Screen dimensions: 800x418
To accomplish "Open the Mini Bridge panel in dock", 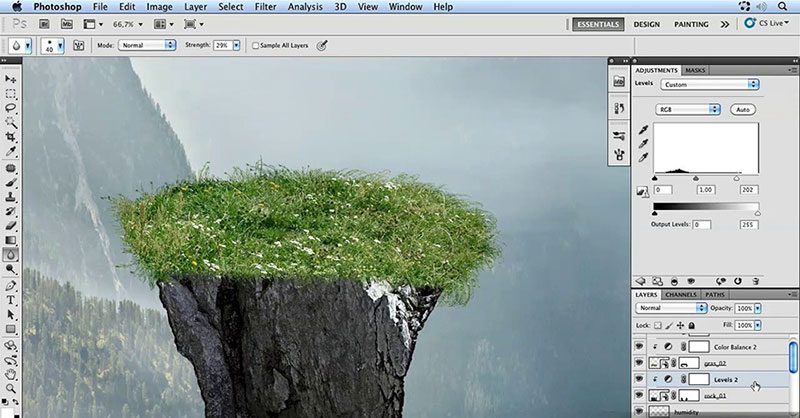I will [619, 81].
